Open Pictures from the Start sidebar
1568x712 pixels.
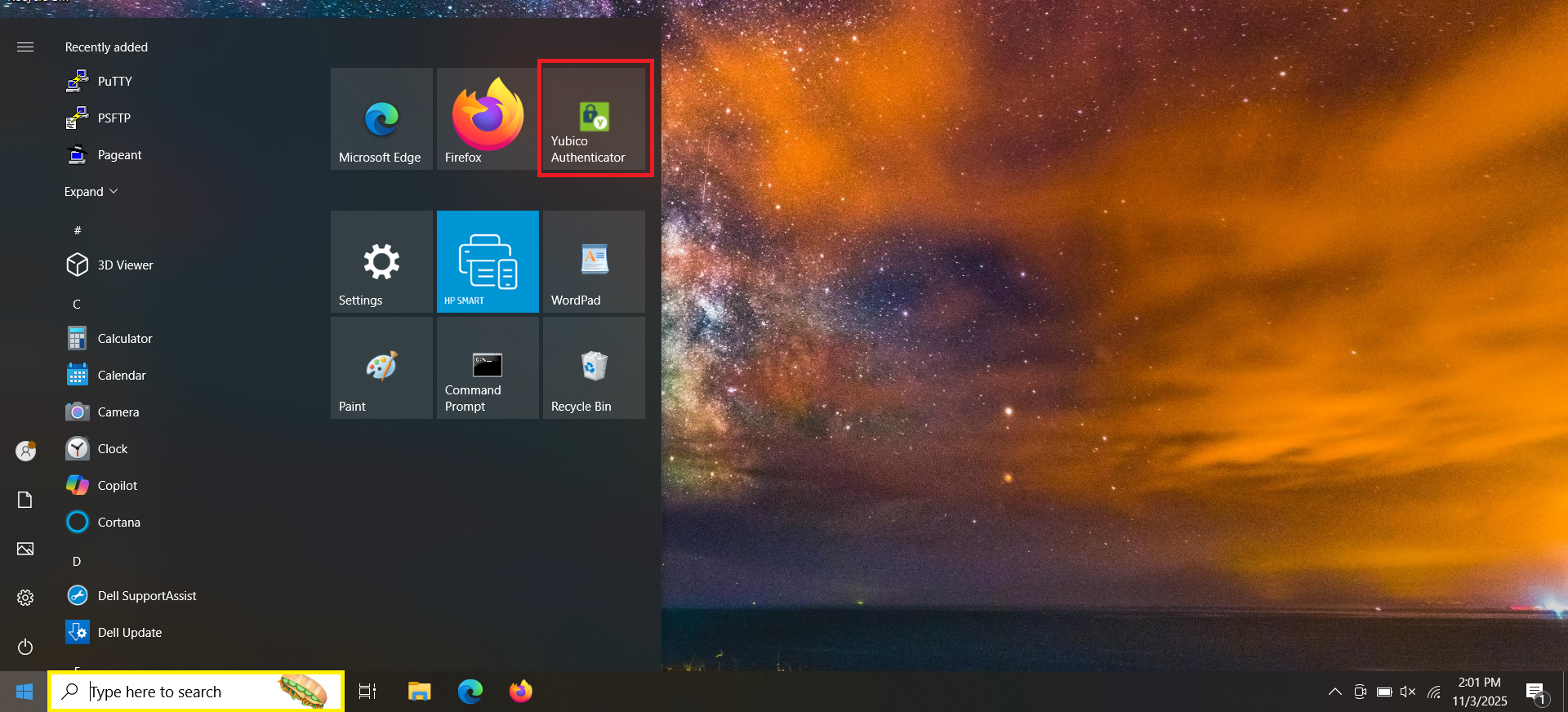coord(25,549)
